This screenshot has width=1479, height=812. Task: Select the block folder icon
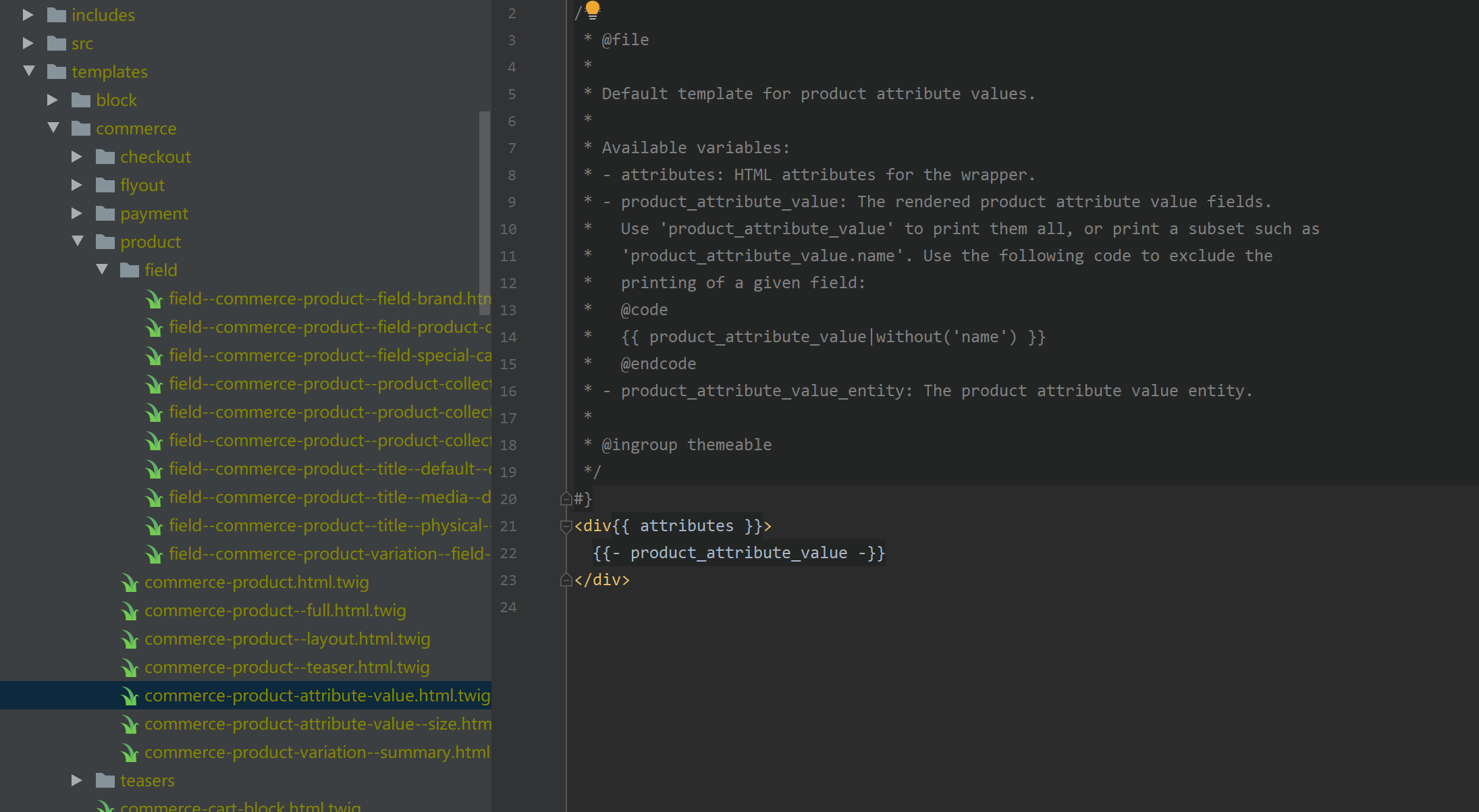click(81, 100)
